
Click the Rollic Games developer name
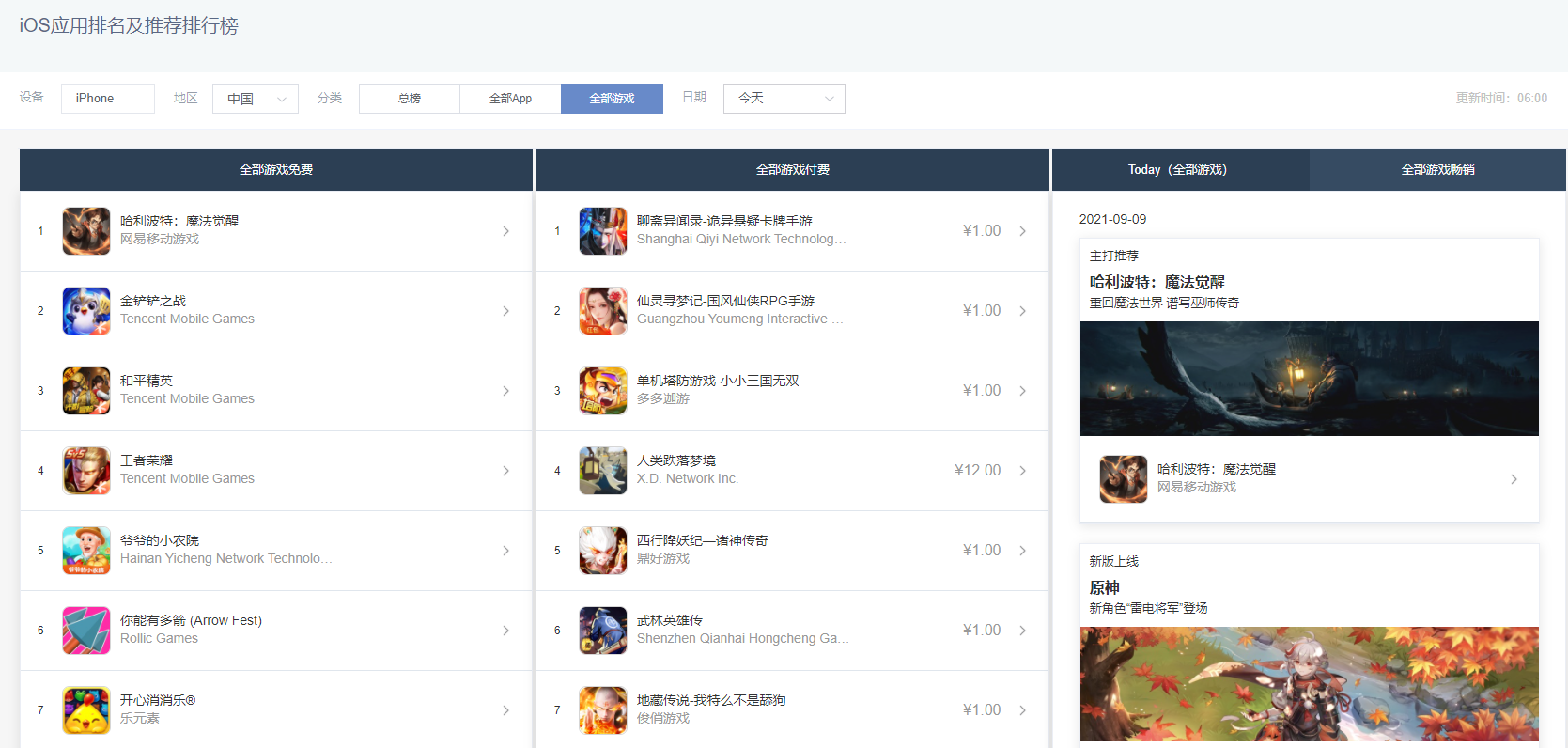click(x=159, y=638)
